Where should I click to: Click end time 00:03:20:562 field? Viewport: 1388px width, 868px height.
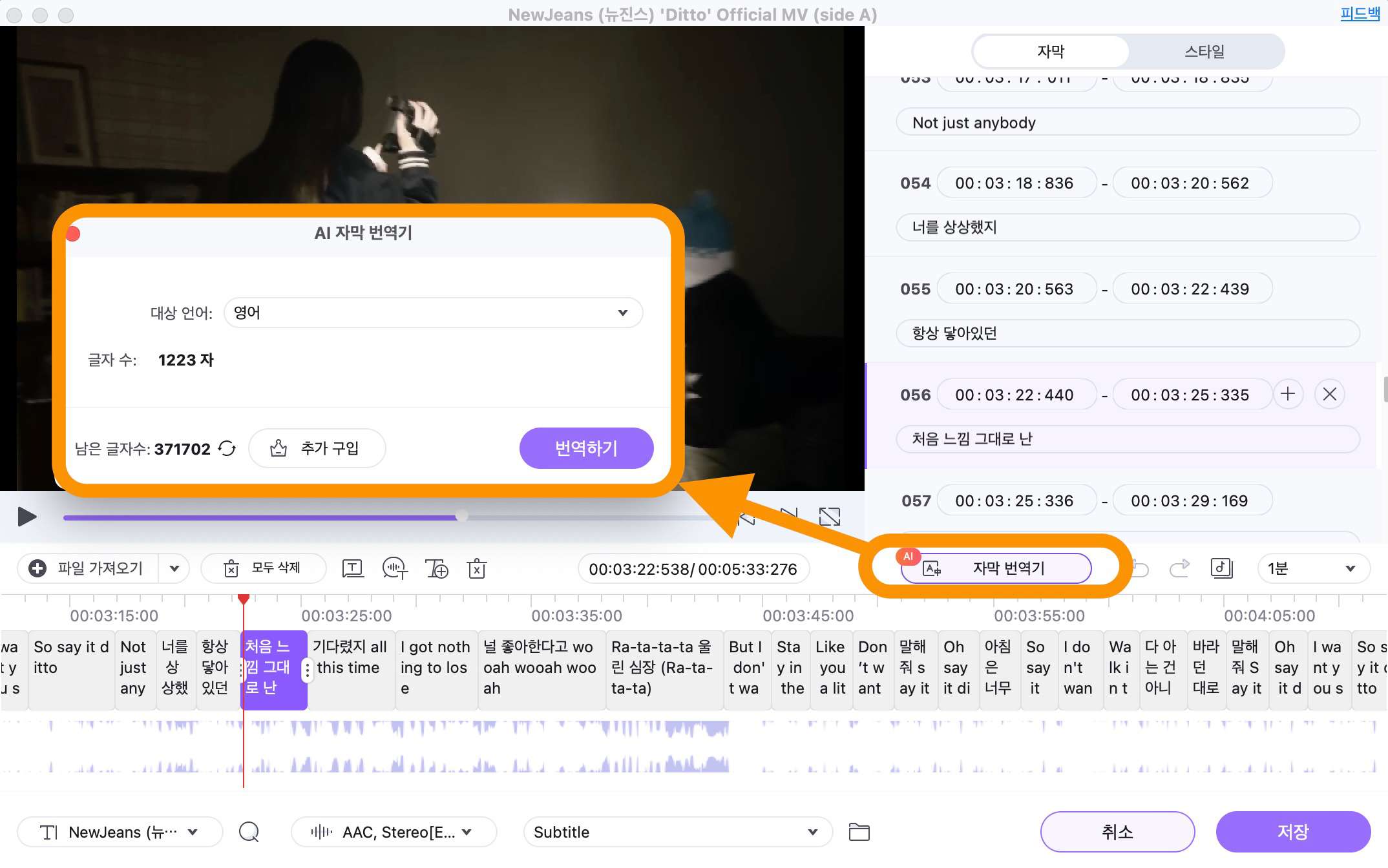coord(1192,183)
